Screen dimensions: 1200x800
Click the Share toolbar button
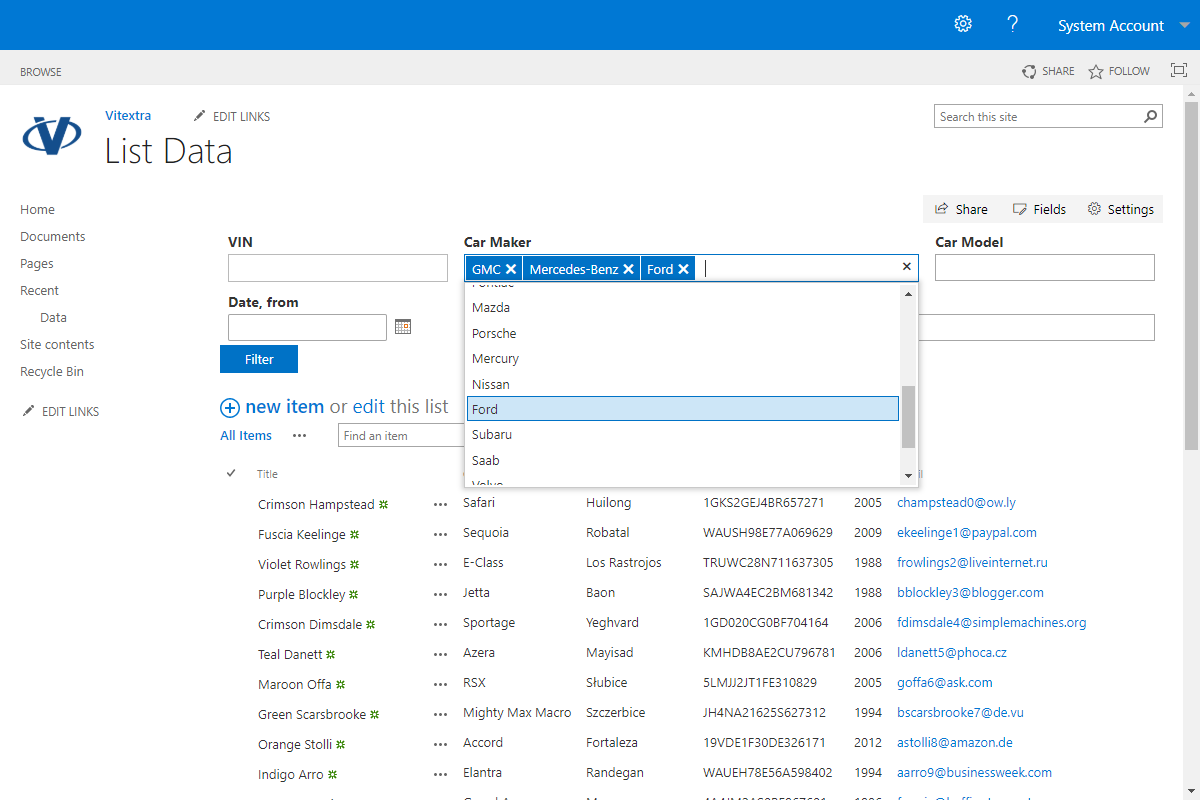point(961,209)
